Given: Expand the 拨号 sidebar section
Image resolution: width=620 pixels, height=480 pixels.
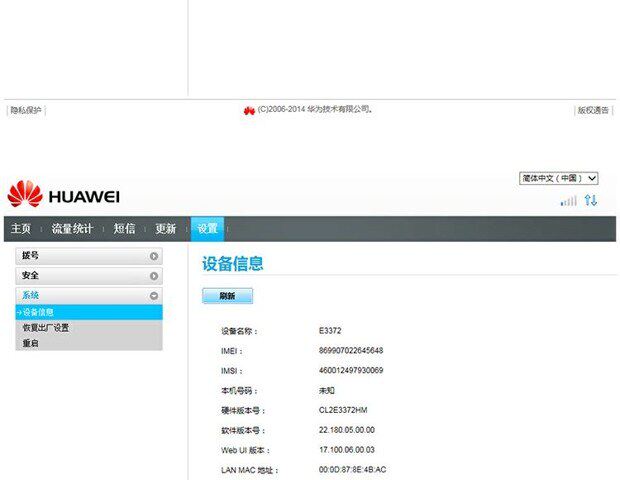Looking at the screenshot, I should click(89, 256).
